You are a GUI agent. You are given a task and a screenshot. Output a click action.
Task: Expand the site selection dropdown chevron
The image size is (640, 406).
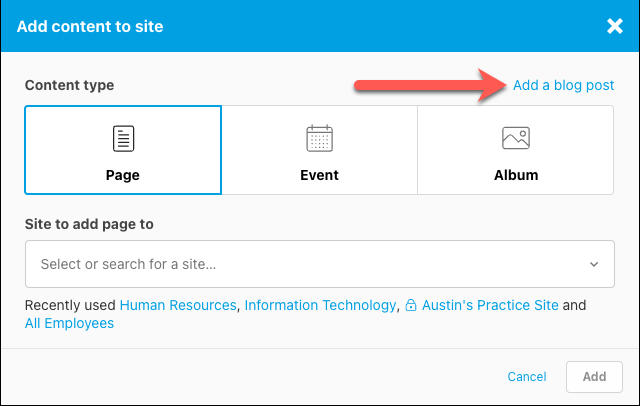[x=594, y=264]
